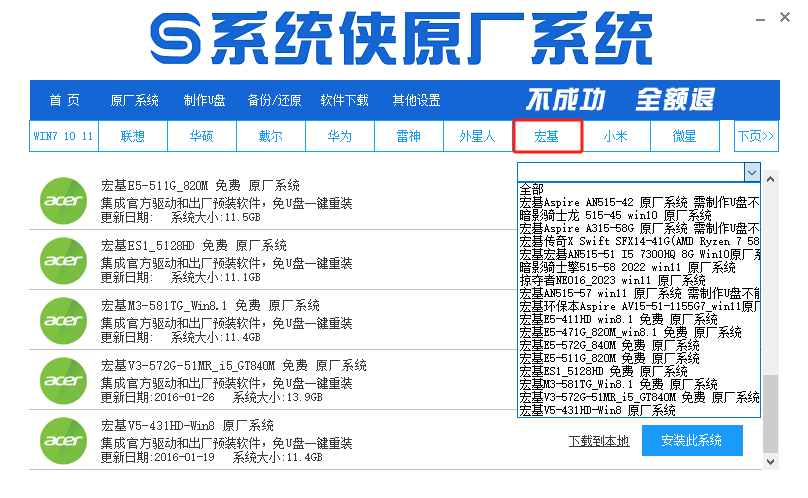Choose 宏基V3-572G-51MR option in dropdown list

[639, 397]
